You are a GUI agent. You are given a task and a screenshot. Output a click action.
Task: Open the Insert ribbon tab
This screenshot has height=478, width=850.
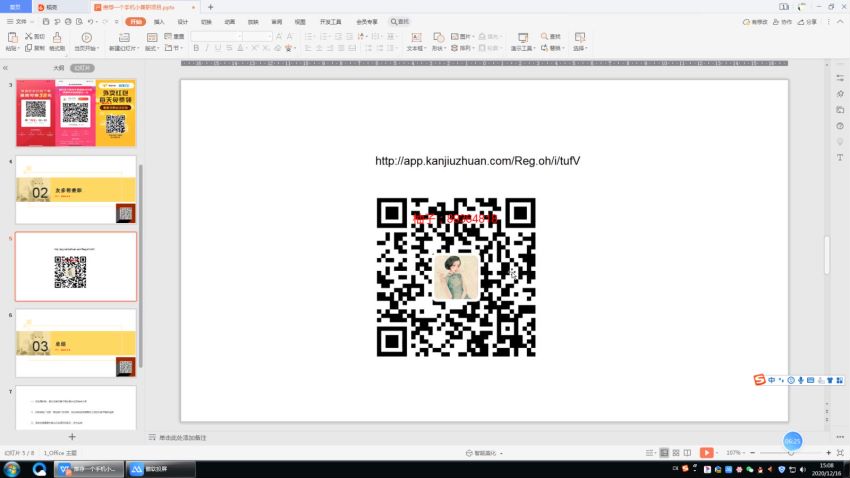(159, 22)
